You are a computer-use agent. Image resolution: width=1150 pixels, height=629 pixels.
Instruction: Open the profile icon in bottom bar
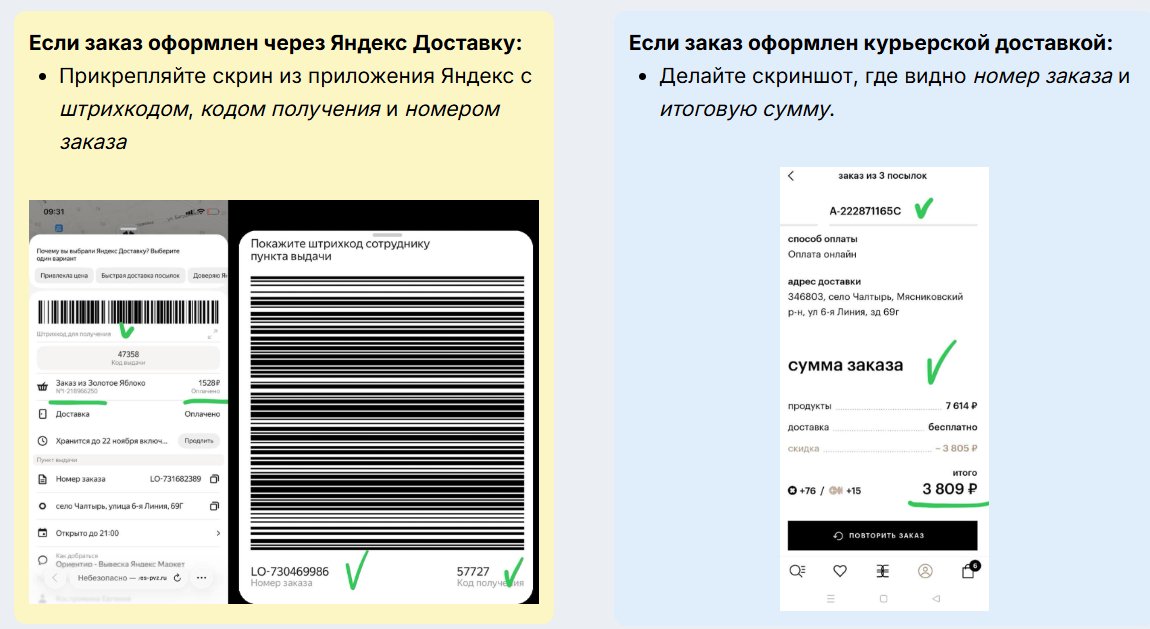[x=926, y=571]
